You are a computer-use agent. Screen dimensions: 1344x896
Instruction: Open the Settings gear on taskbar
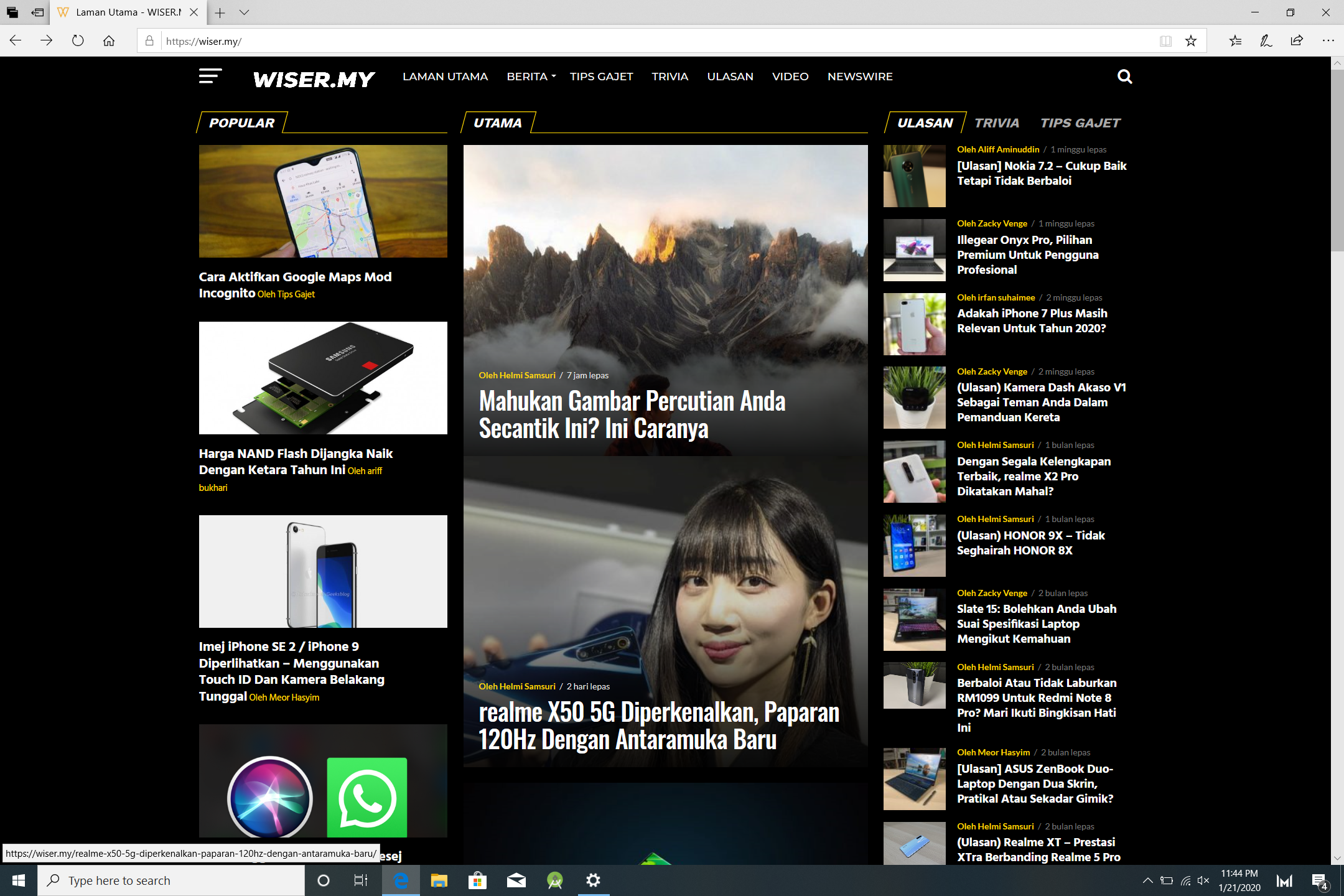594,880
